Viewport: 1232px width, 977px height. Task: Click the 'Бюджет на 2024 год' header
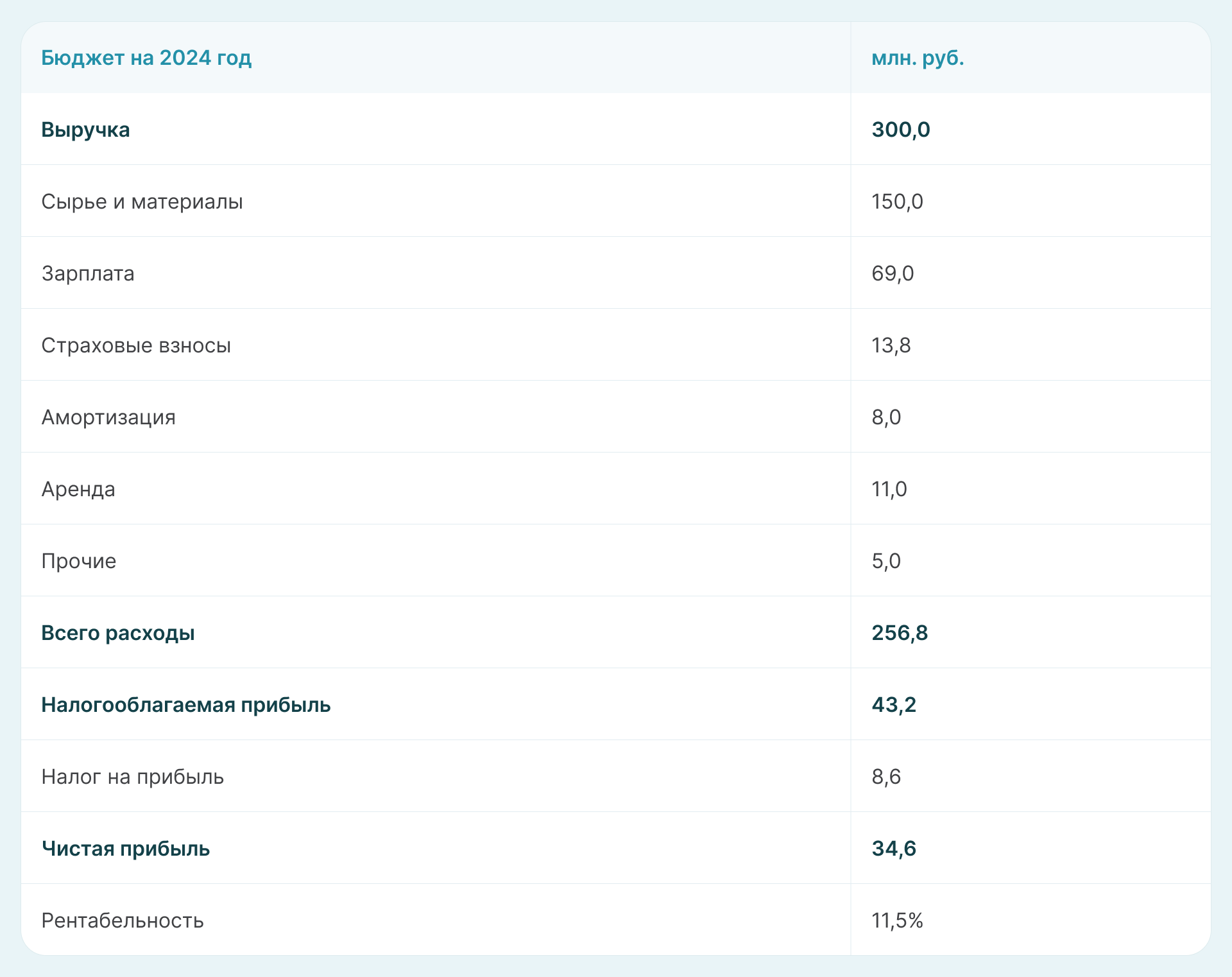pyautogui.click(x=146, y=58)
